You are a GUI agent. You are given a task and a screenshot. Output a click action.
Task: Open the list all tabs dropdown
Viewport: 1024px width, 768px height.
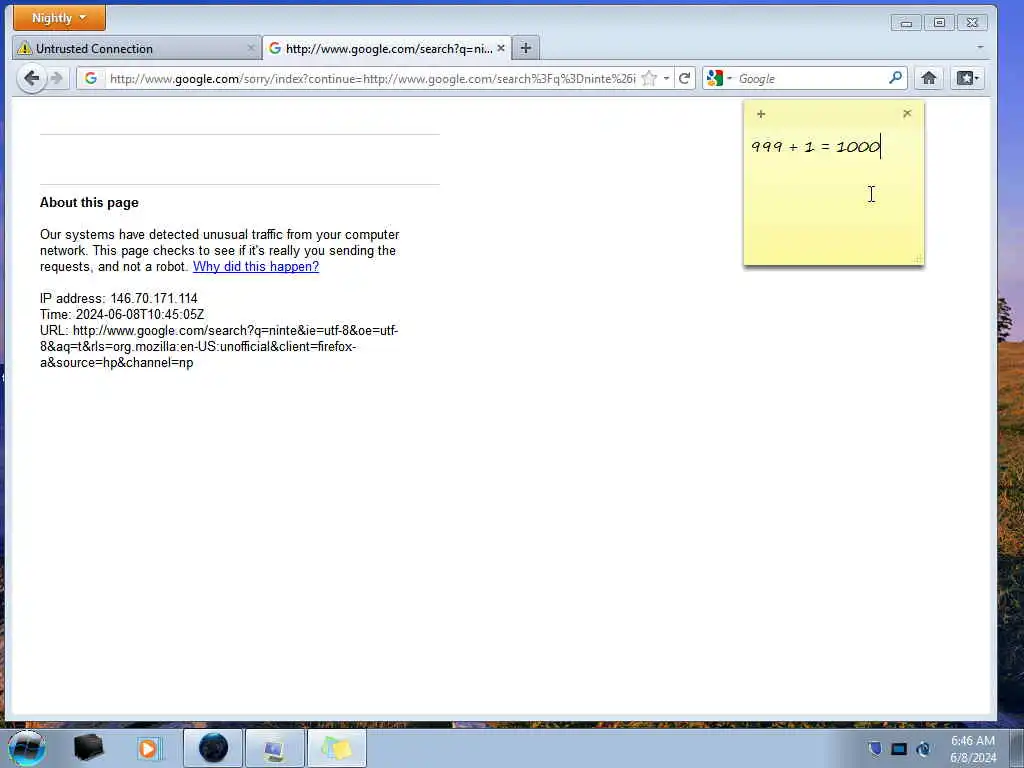coord(980,48)
